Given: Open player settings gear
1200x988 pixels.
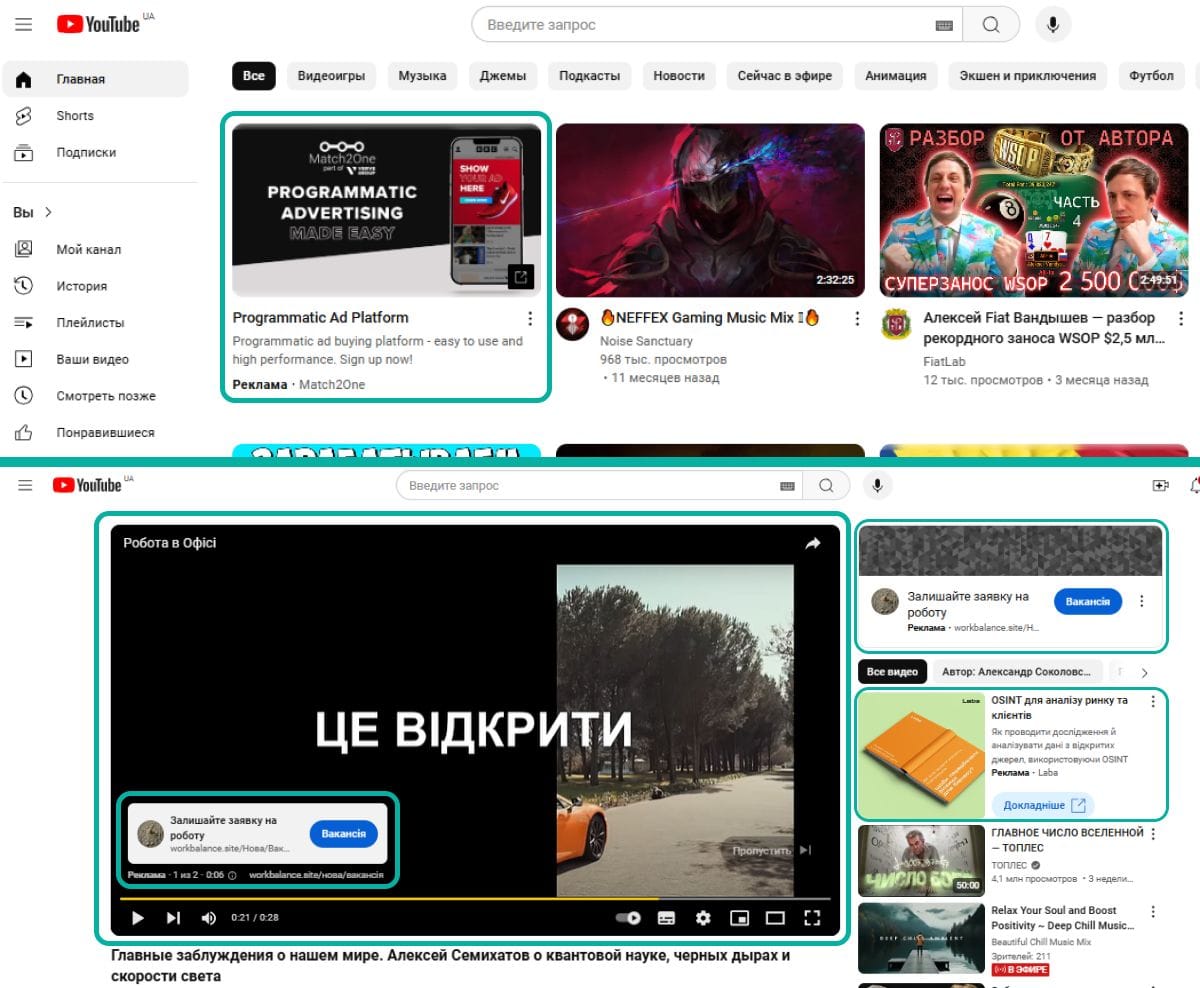Looking at the screenshot, I should coord(703,917).
